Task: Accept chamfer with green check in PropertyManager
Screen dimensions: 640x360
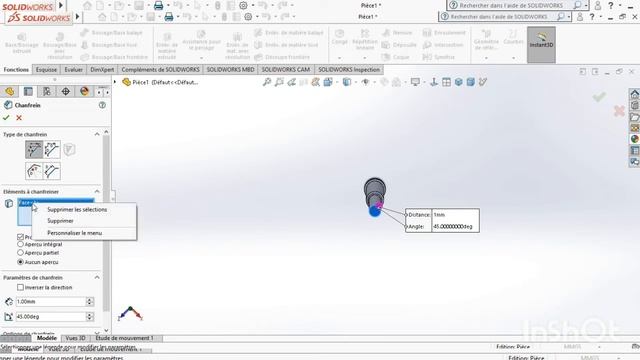Action: 6,118
